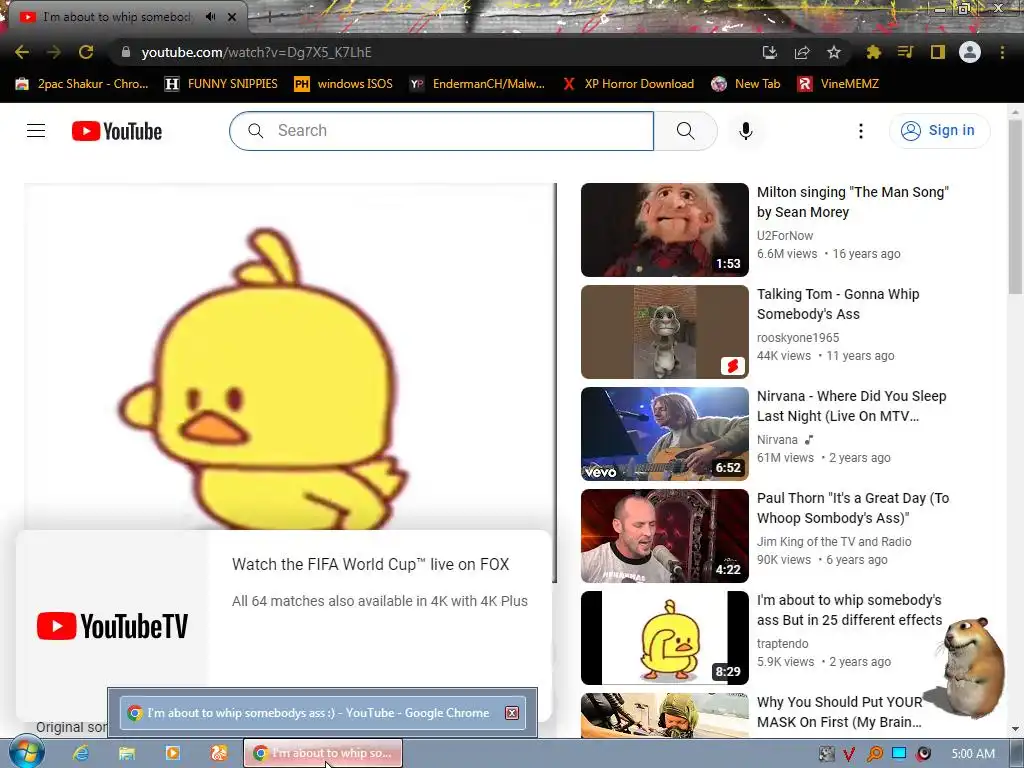The image size is (1024, 768).
Task: Open the Chrome profile avatar
Action: (970, 52)
